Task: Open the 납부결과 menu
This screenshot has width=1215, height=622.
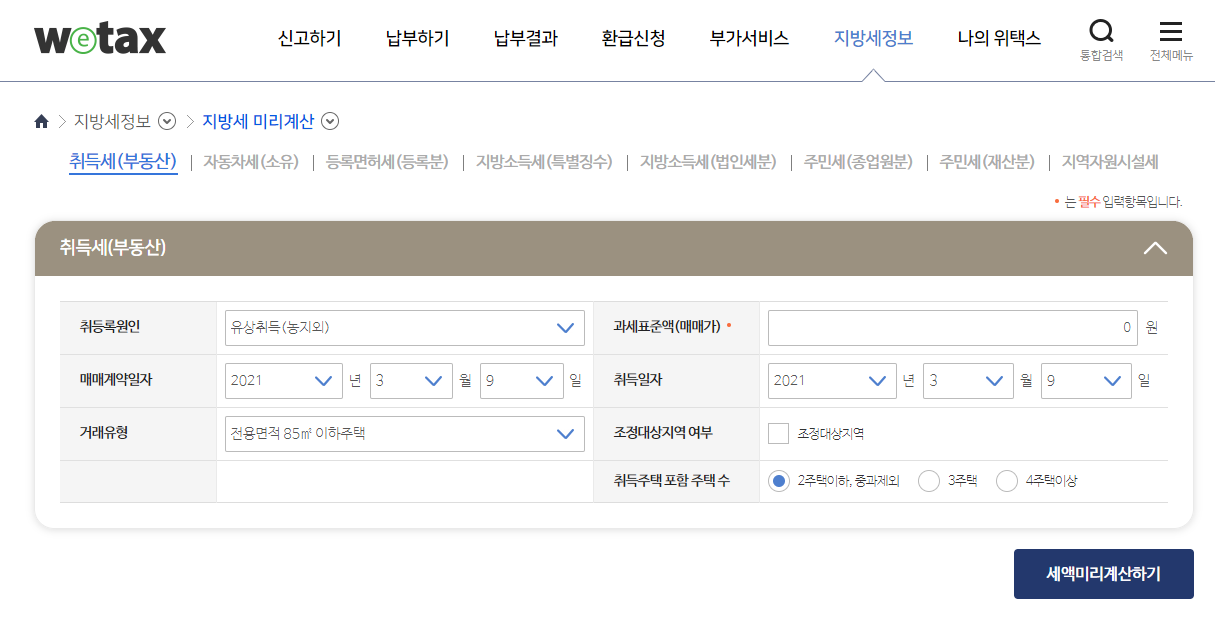Action: 525,39
